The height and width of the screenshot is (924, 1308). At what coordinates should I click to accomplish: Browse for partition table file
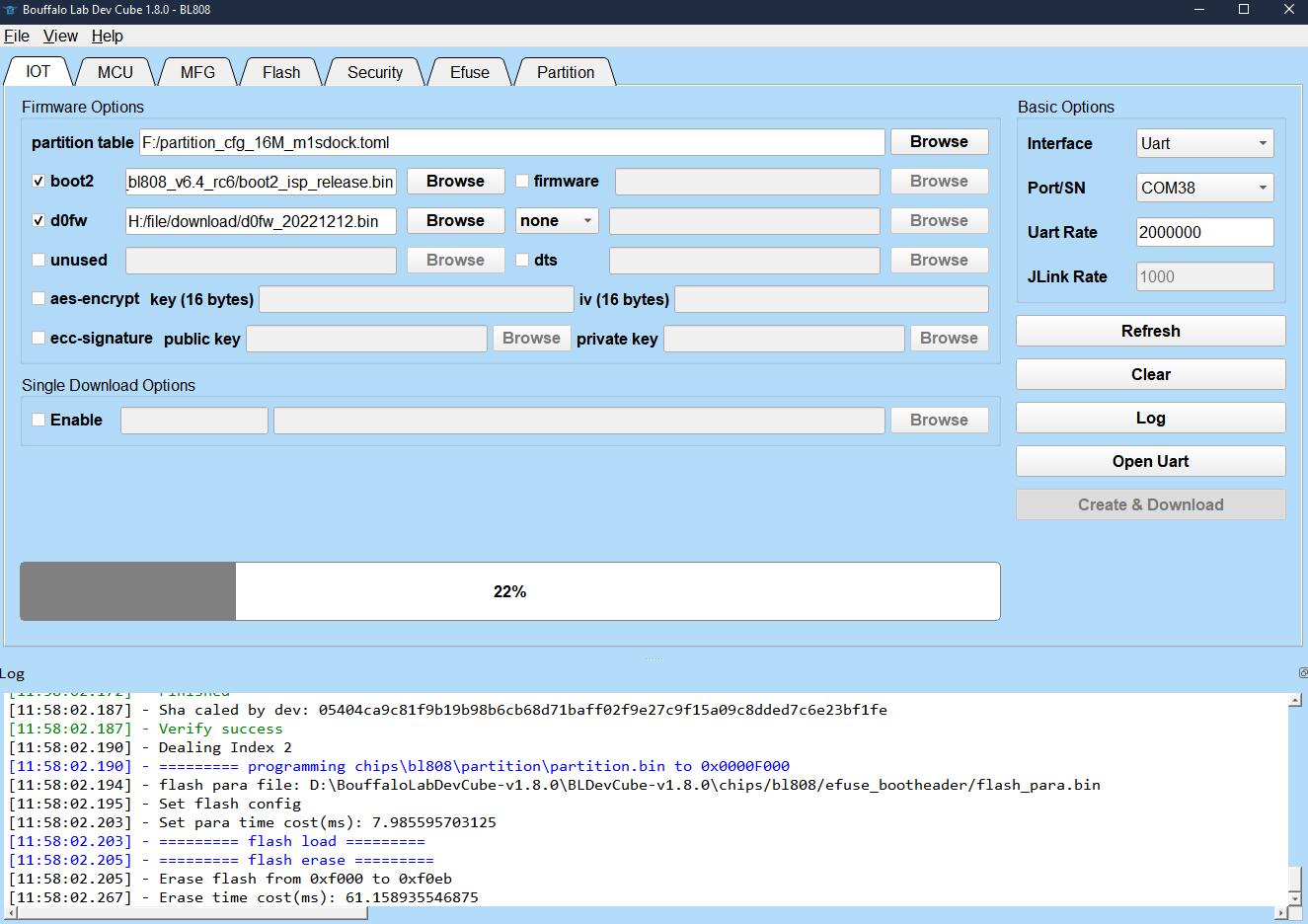click(939, 142)
